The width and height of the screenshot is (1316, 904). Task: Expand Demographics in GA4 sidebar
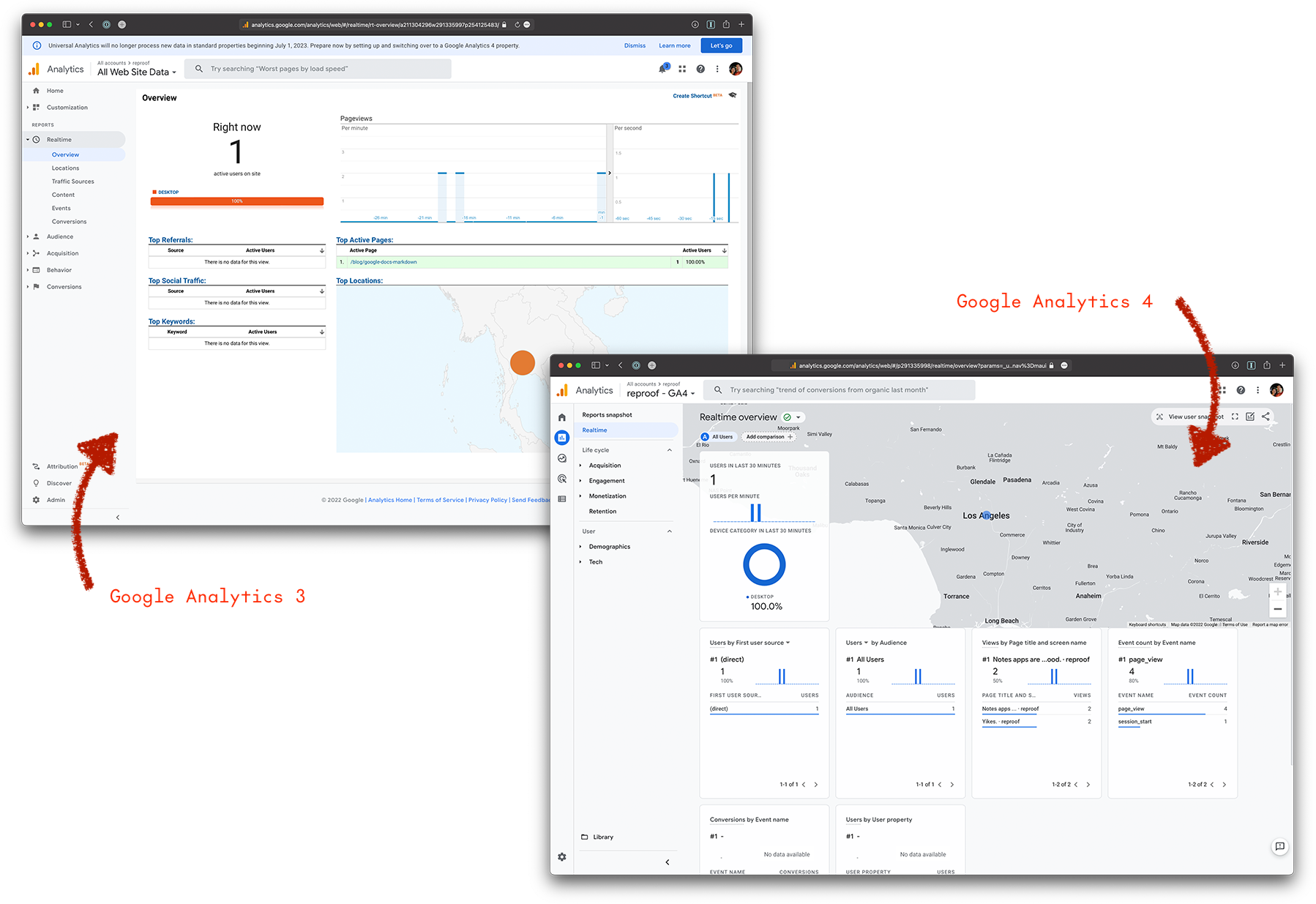coord(580,547)
